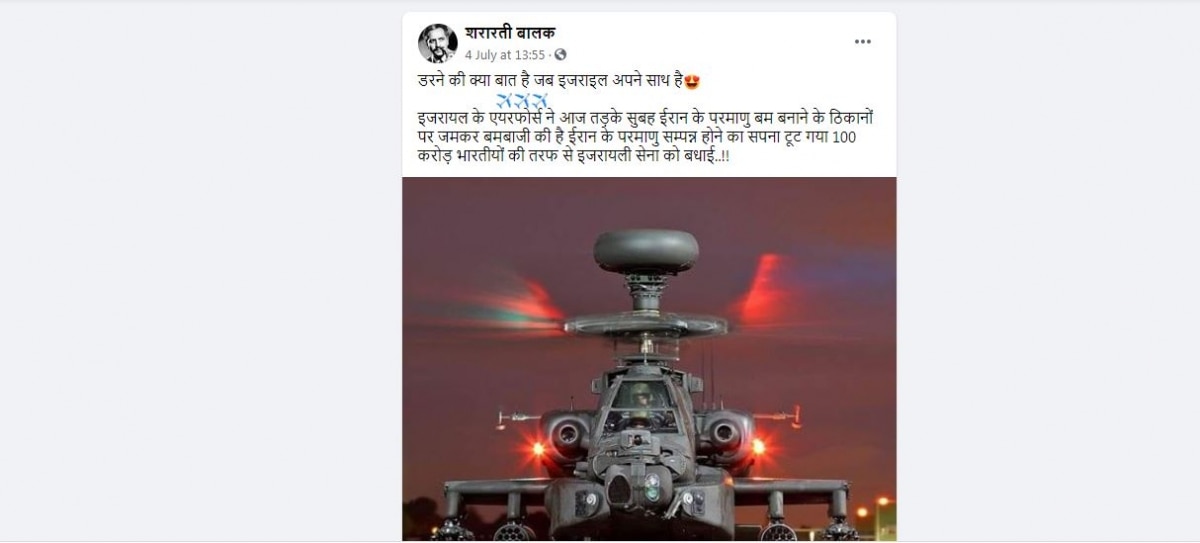Screen dimensions: 1200x543
Task: Click the globe public privacy icon
Action: tap(560, 55)
